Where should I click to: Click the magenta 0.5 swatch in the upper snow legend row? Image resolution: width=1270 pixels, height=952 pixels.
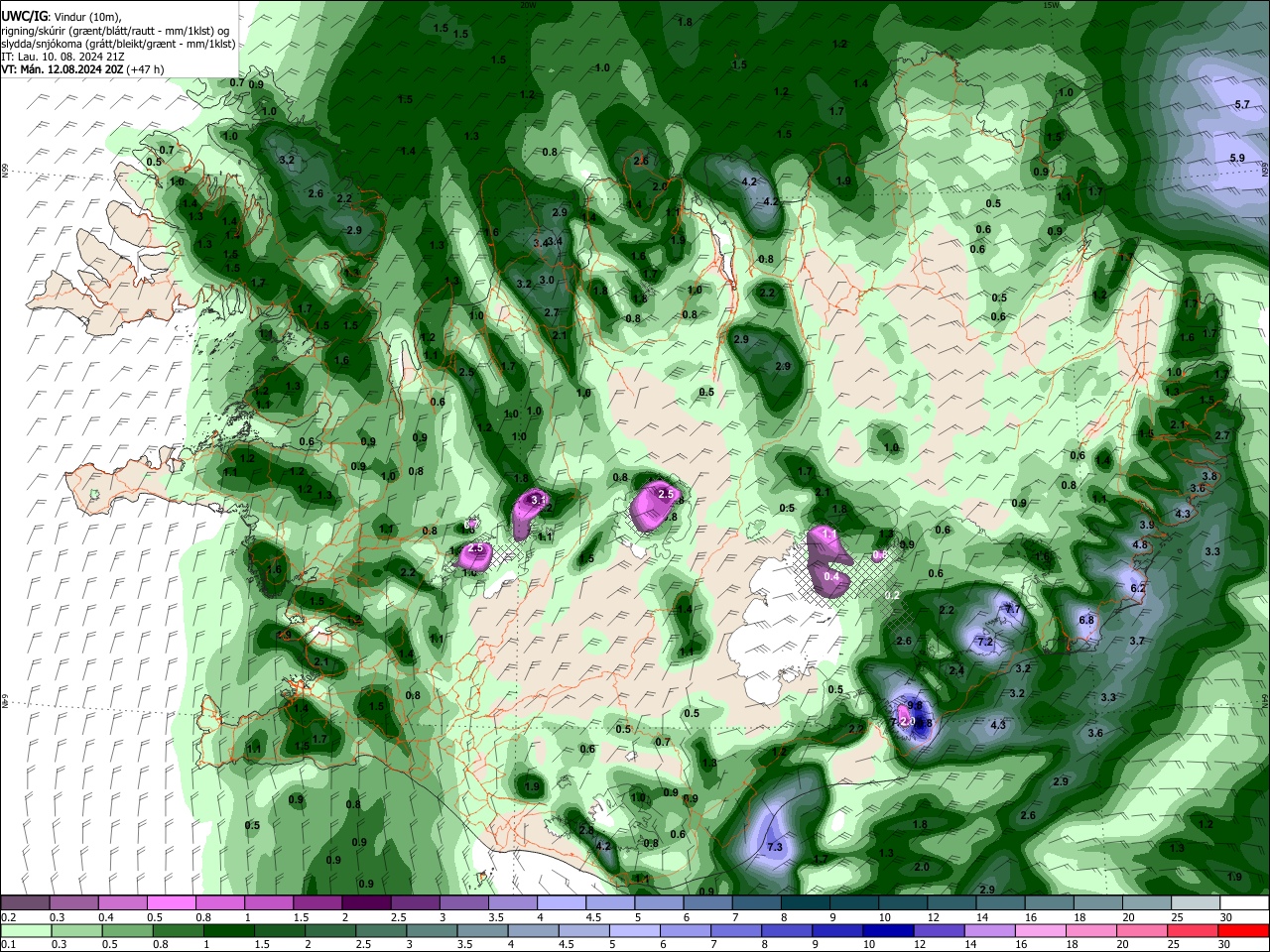click(170, 903)
